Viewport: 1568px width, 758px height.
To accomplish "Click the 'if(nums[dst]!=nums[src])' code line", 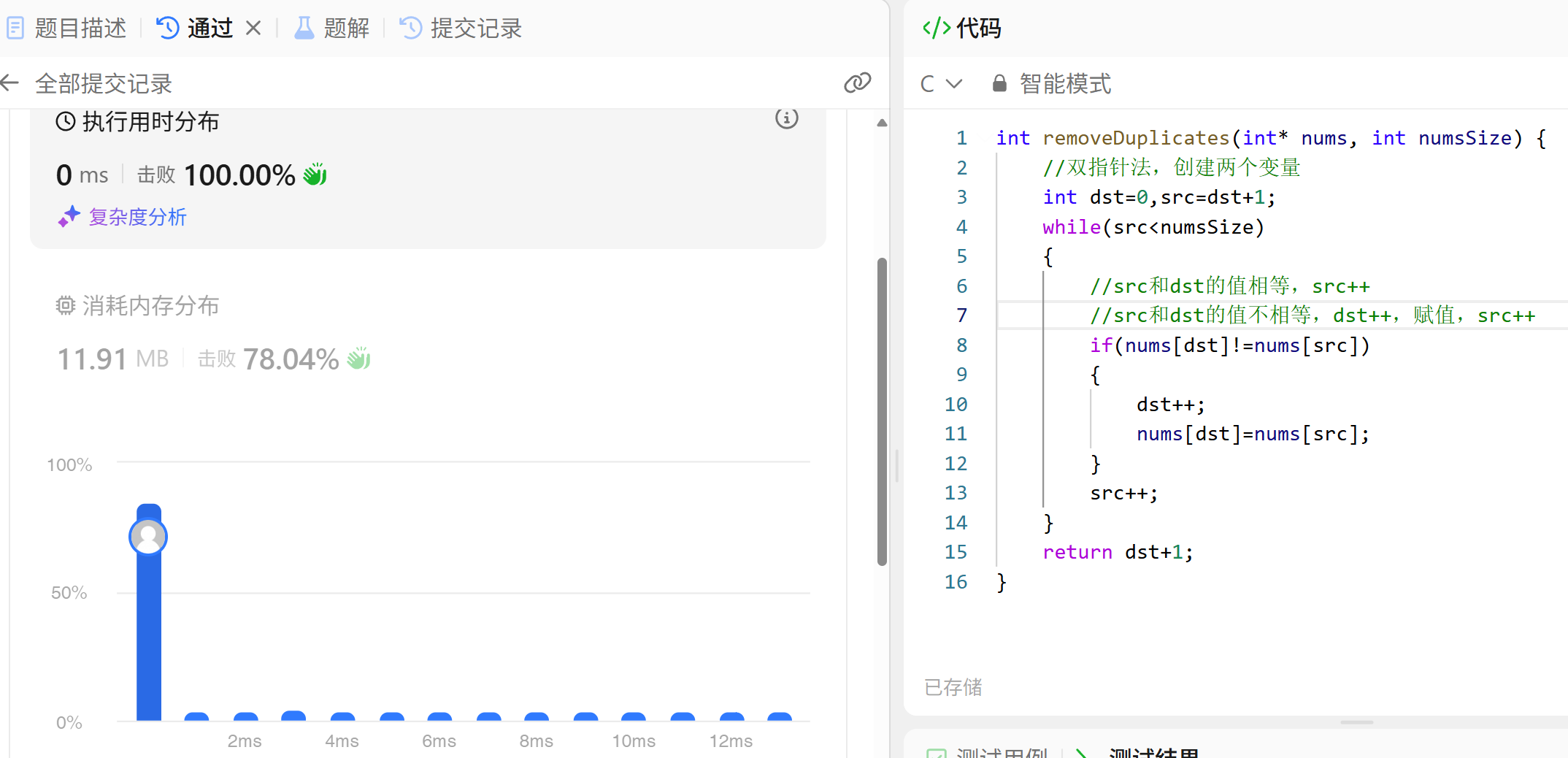I will point(1230,345).
